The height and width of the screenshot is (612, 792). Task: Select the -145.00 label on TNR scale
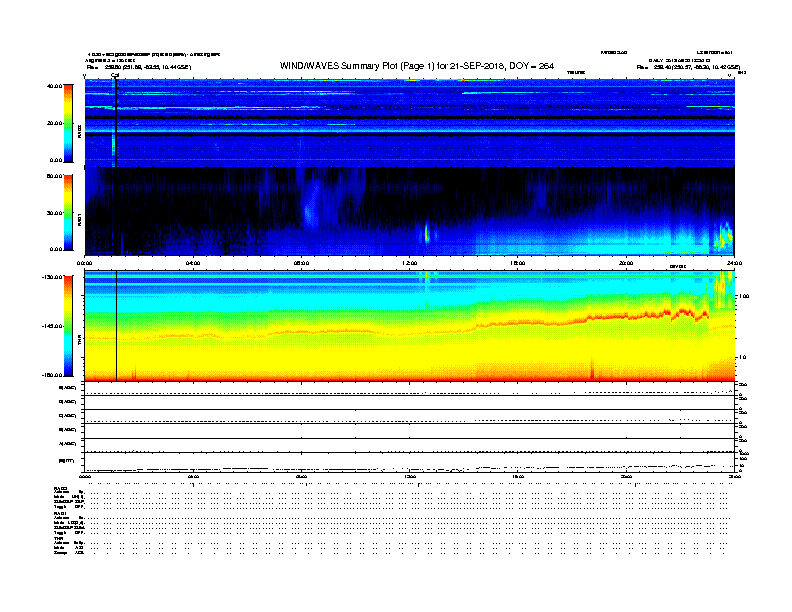(x=53, y=326)
